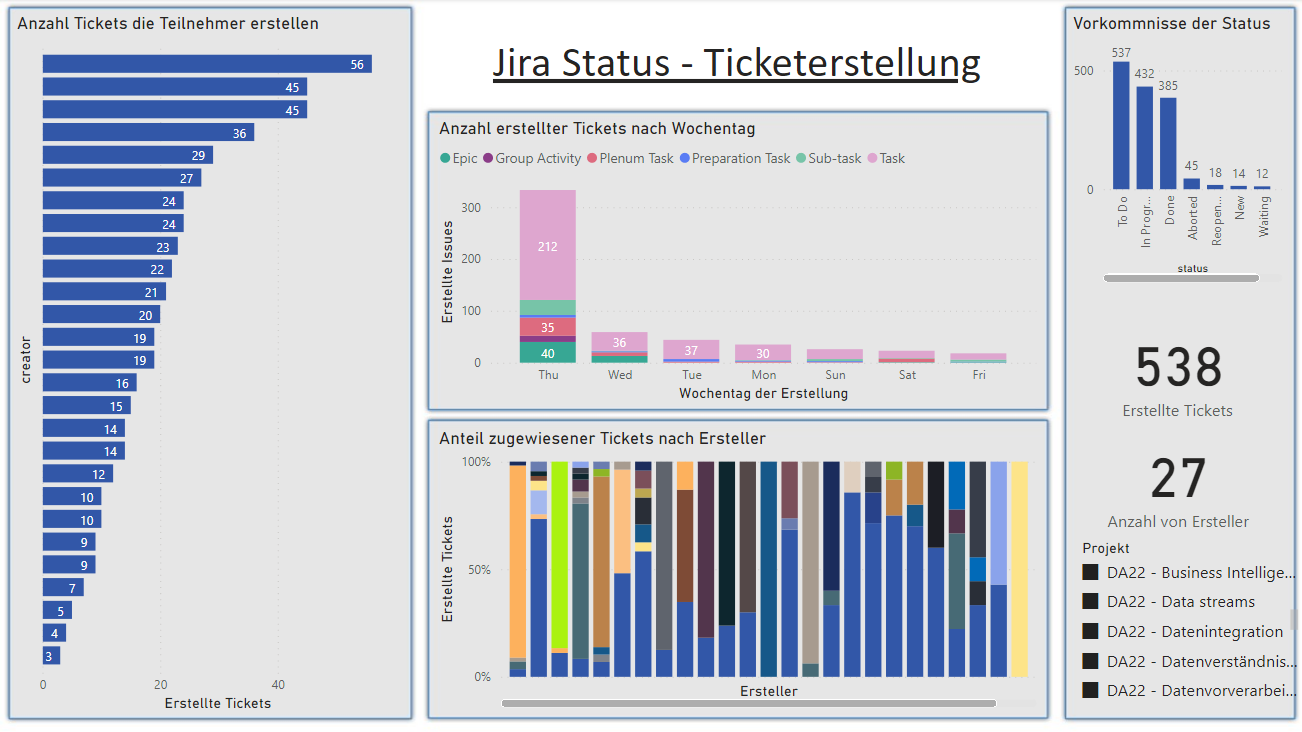The height and width of the screenshot is (732, 1302).
Task: Toggle the DA22 - Data streams checkbox
Action: (1091, 602)
